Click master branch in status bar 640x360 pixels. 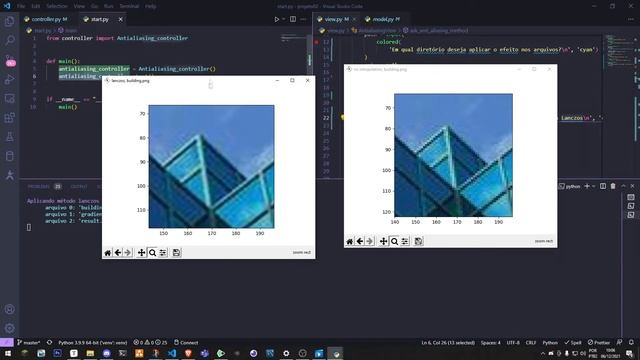click(29, 342)
